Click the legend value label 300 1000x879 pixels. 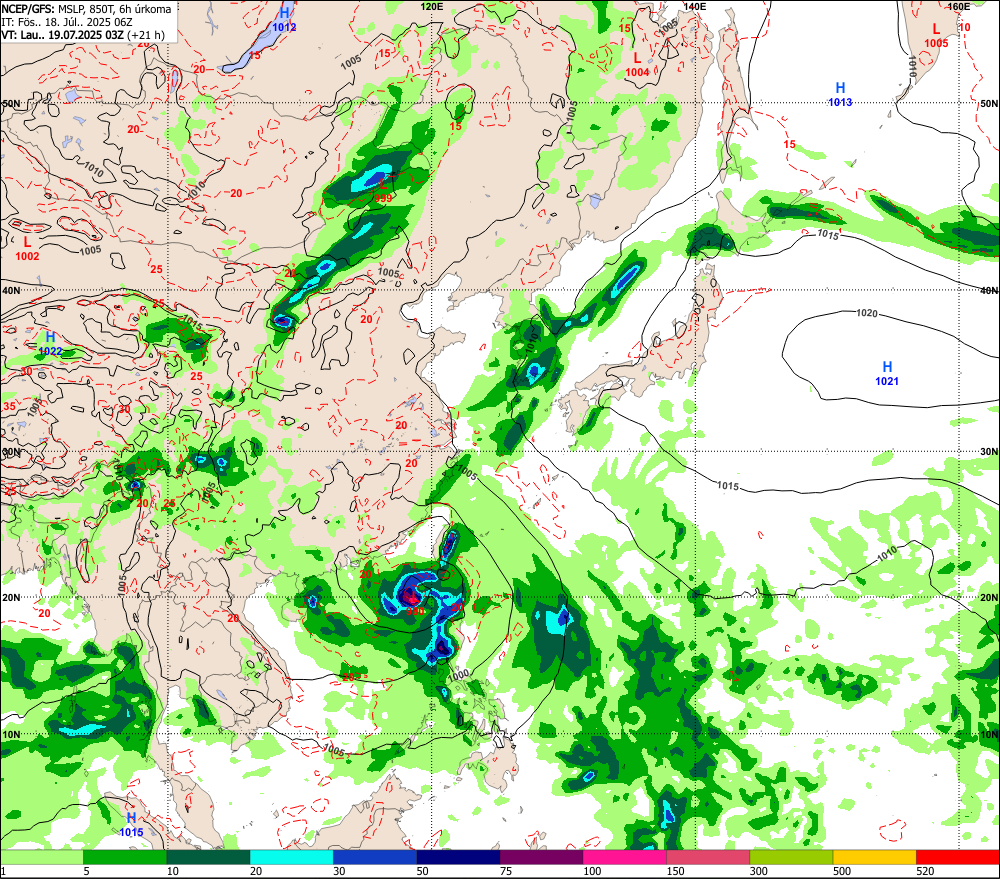(x=759, y=871)
